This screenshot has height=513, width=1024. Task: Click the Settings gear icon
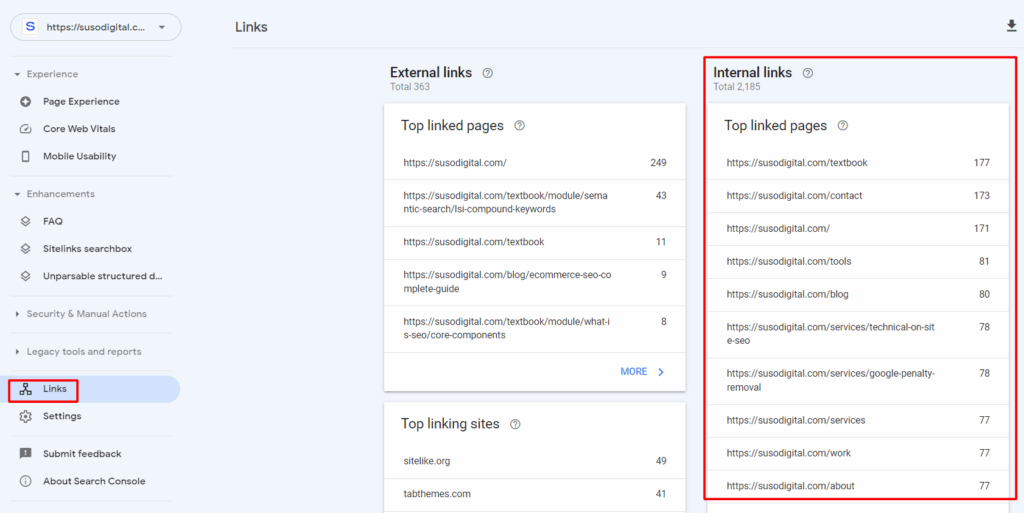[25, 416]
